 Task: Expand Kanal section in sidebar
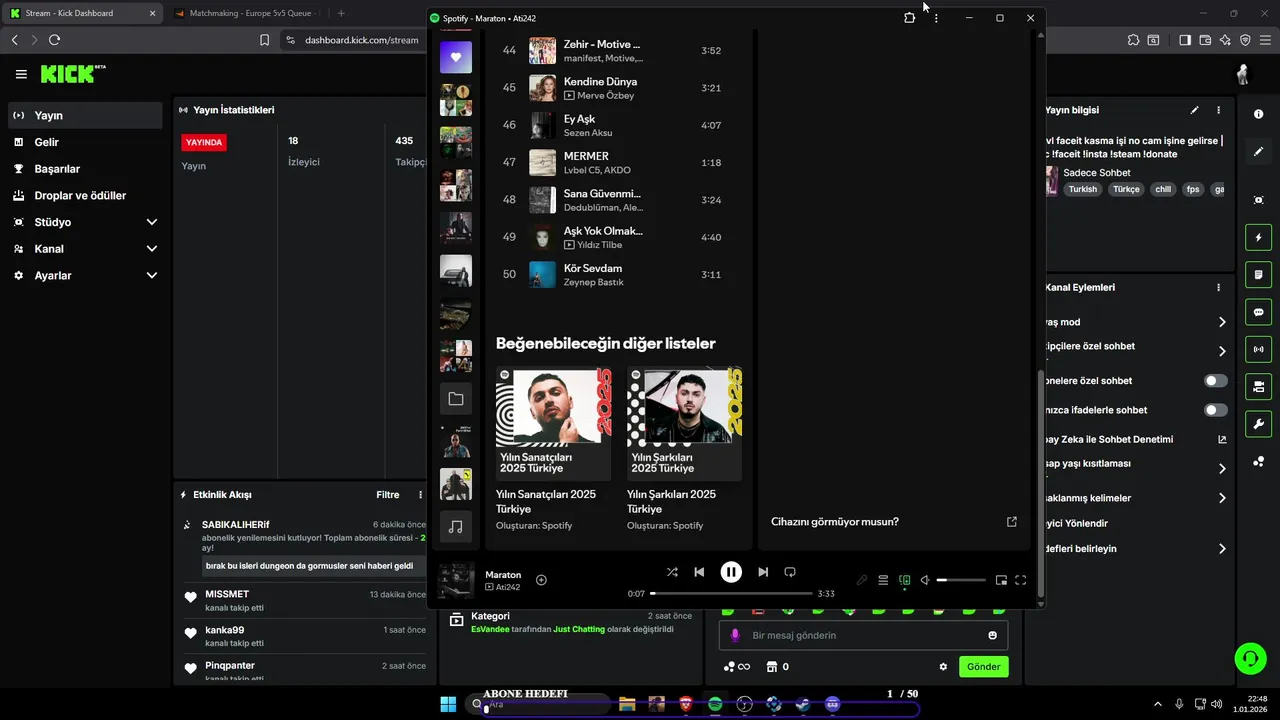[152, 249]
